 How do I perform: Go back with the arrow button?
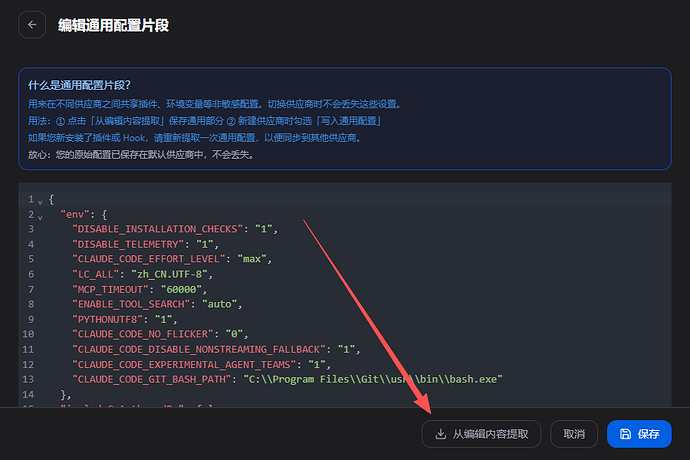point(32,25)
